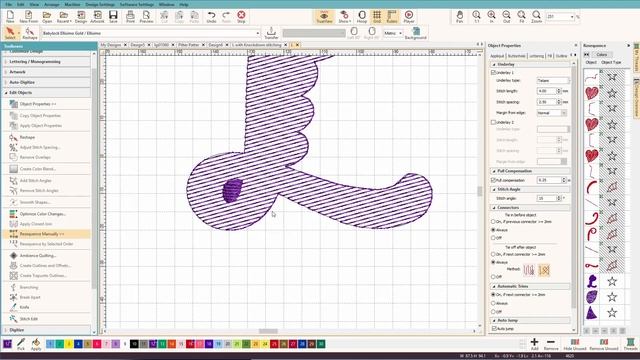Click the Print icon
Screen dimensions: 640x360
(130, 17)
